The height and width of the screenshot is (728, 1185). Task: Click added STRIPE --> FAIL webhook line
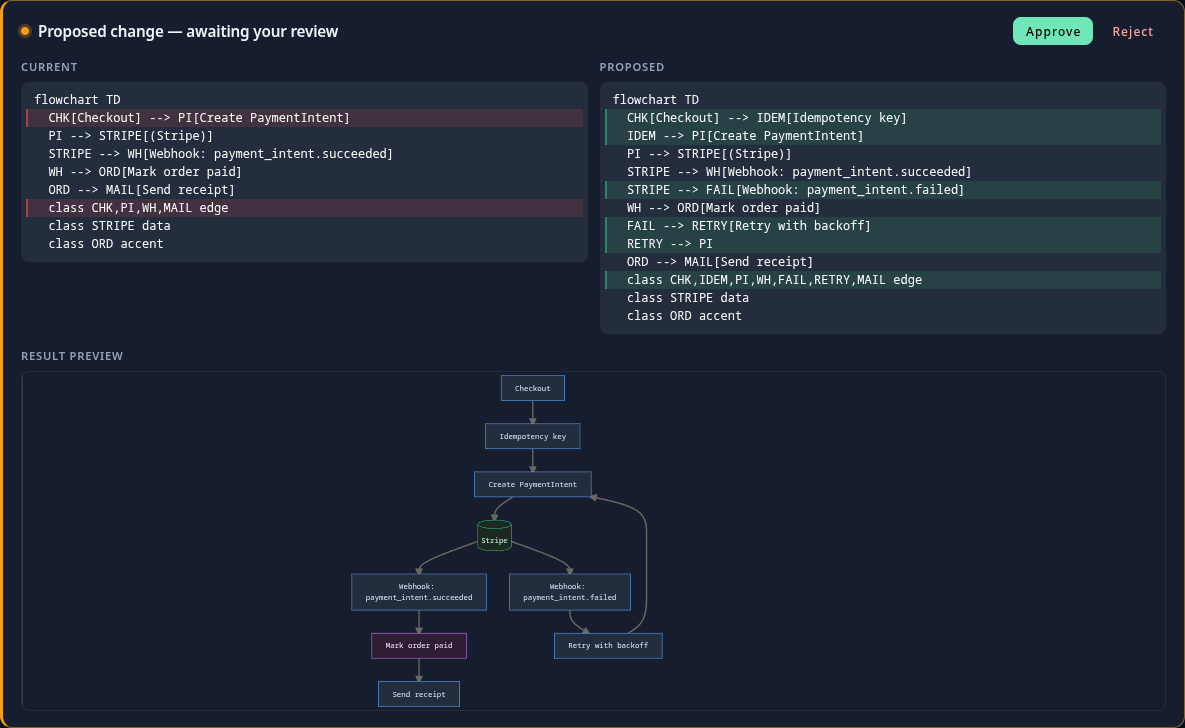tap(883, 190)
